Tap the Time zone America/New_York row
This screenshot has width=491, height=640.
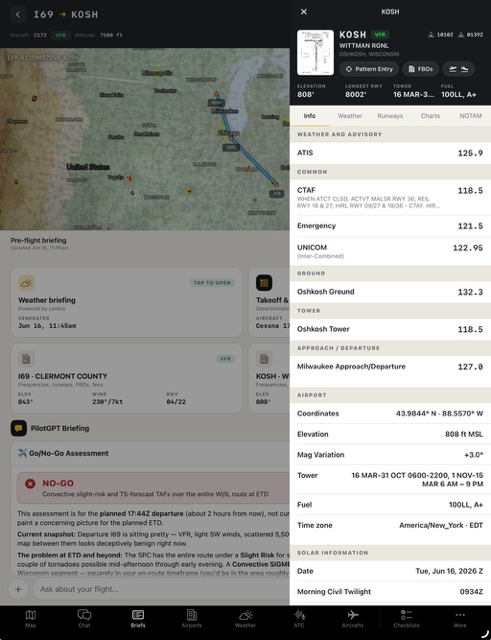(x=390, y=525)
